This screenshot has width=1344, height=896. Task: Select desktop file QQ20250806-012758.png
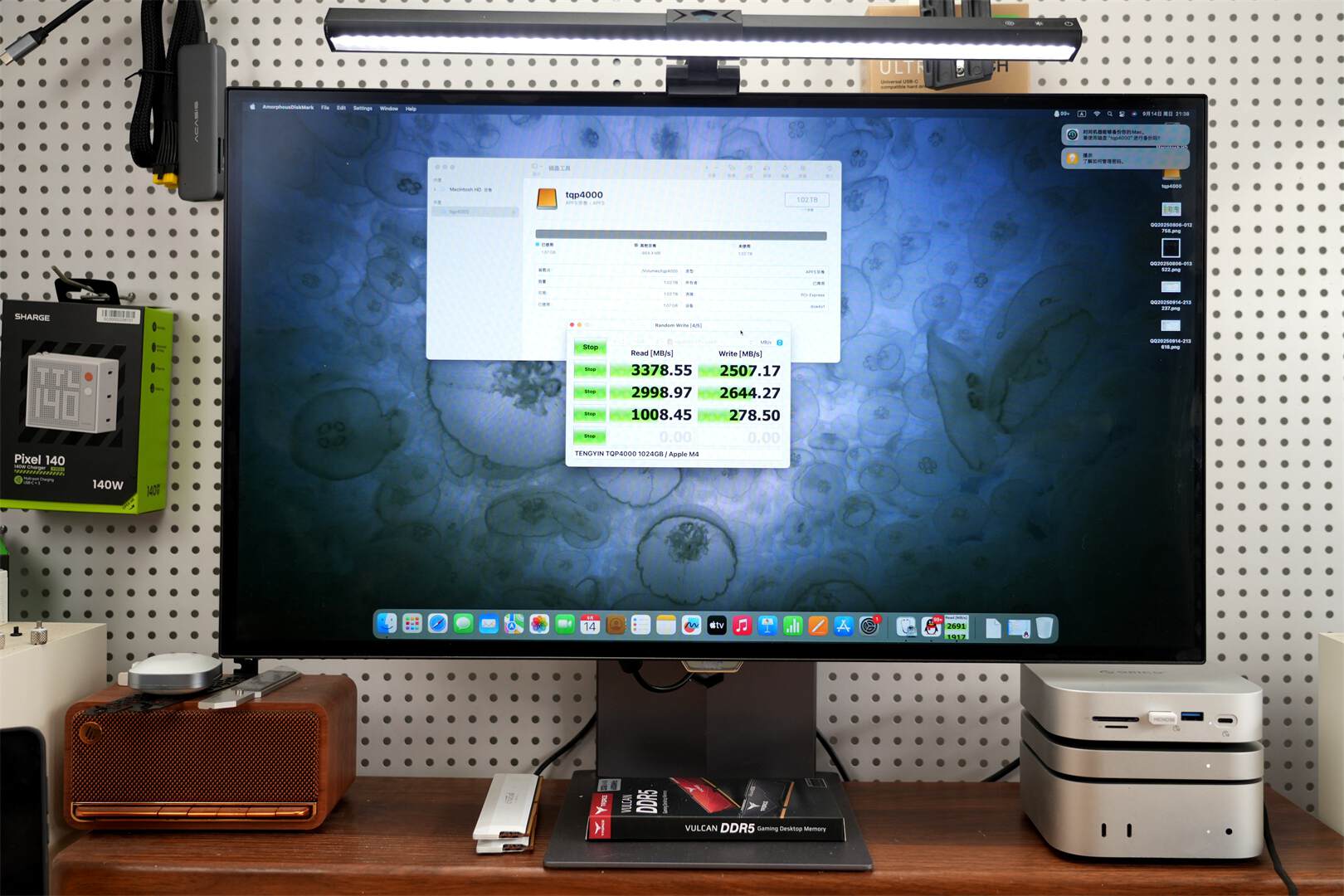coord(1171,210)
